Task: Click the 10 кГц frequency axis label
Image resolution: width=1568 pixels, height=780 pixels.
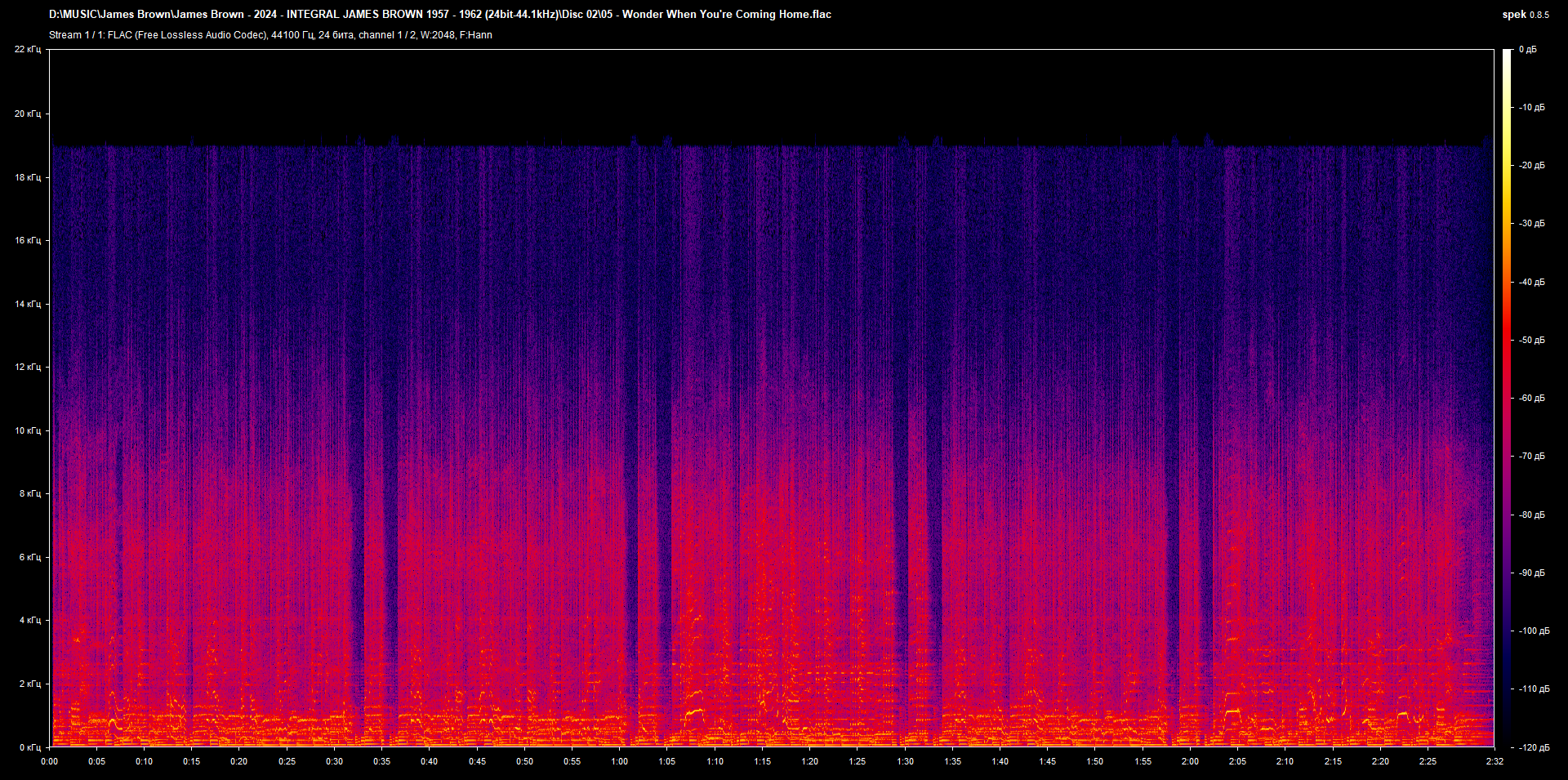Action: point(28,430)
